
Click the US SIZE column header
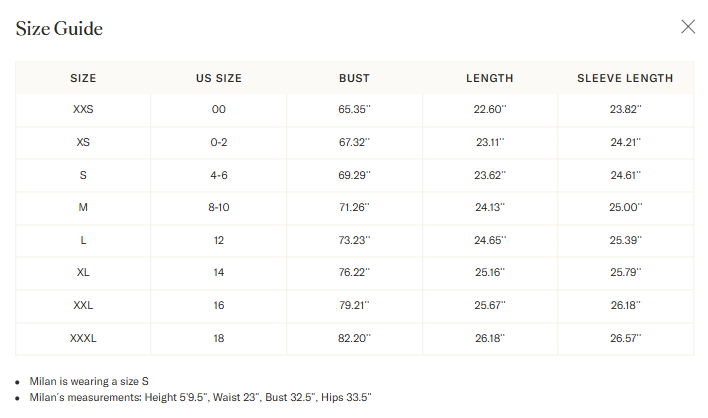[x=219, y=78]
